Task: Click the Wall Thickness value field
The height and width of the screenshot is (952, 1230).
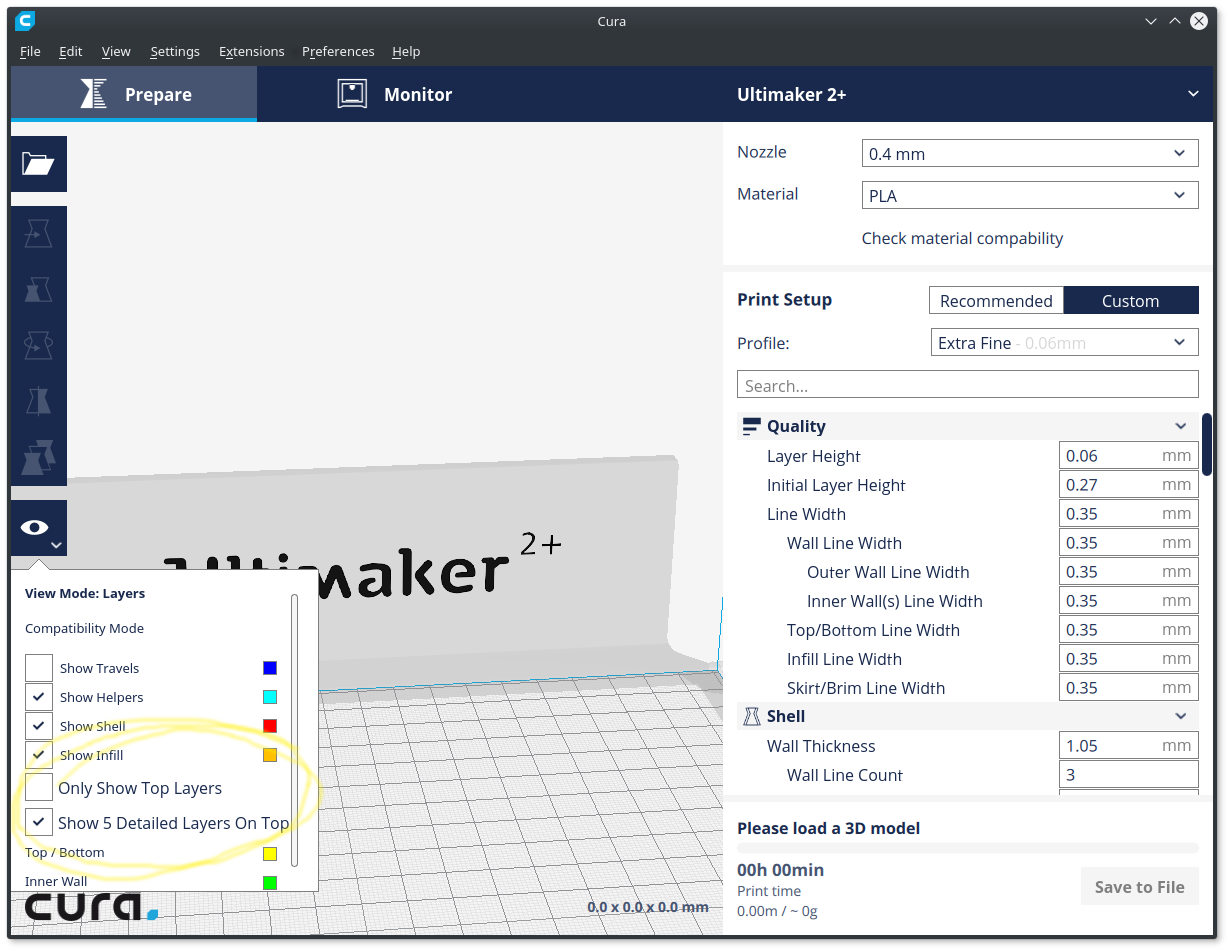Action: tap(1129, 746)
